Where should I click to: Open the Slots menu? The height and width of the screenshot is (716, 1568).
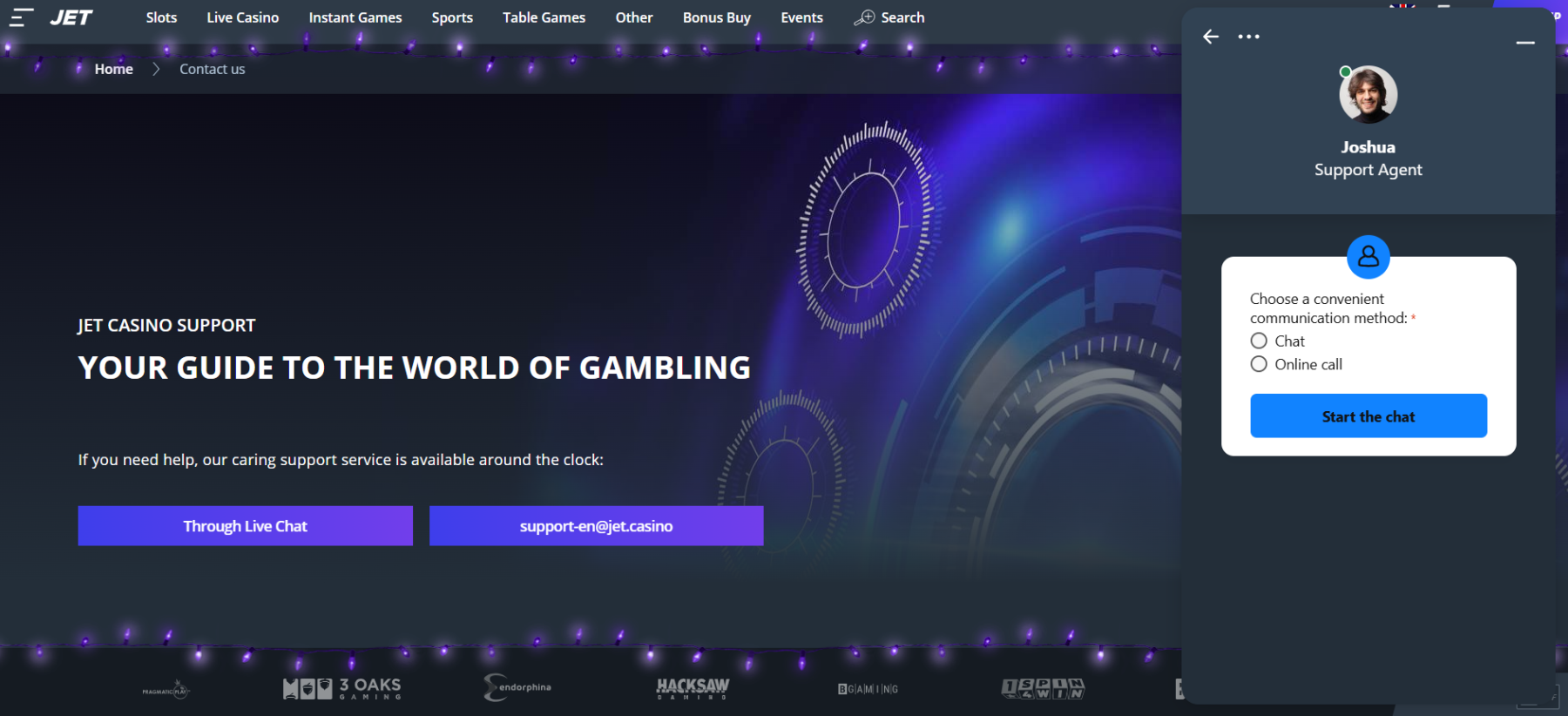click(x=161, y=17)
